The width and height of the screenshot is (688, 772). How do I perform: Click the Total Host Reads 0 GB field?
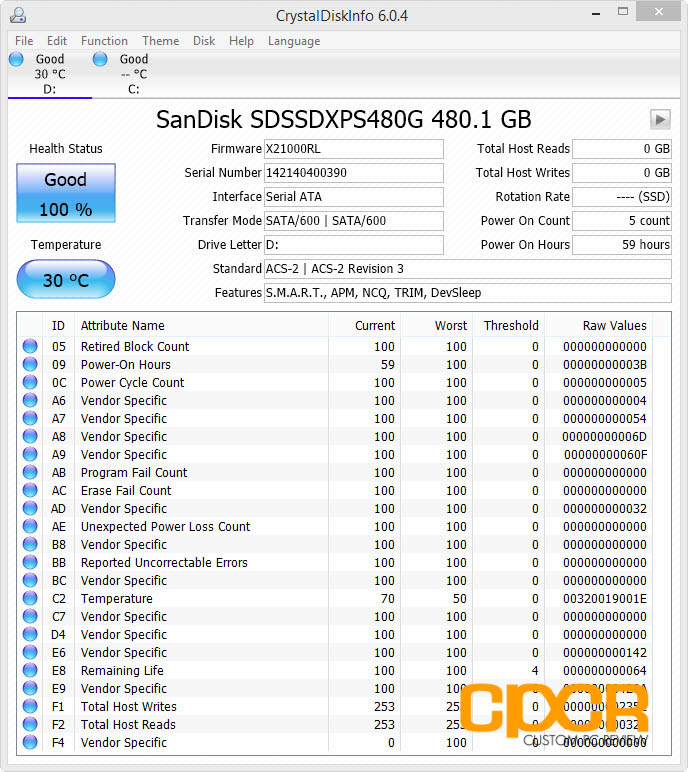pyautogui.click(x=622, y=149)
